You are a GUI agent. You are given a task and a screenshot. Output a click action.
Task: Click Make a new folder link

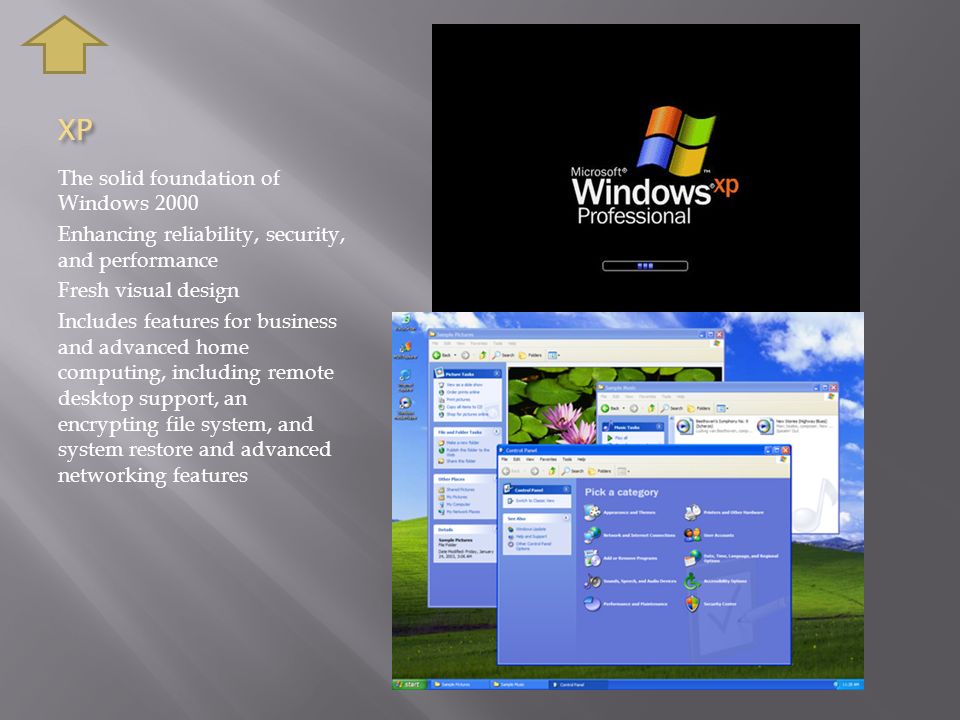pos(459,442)
